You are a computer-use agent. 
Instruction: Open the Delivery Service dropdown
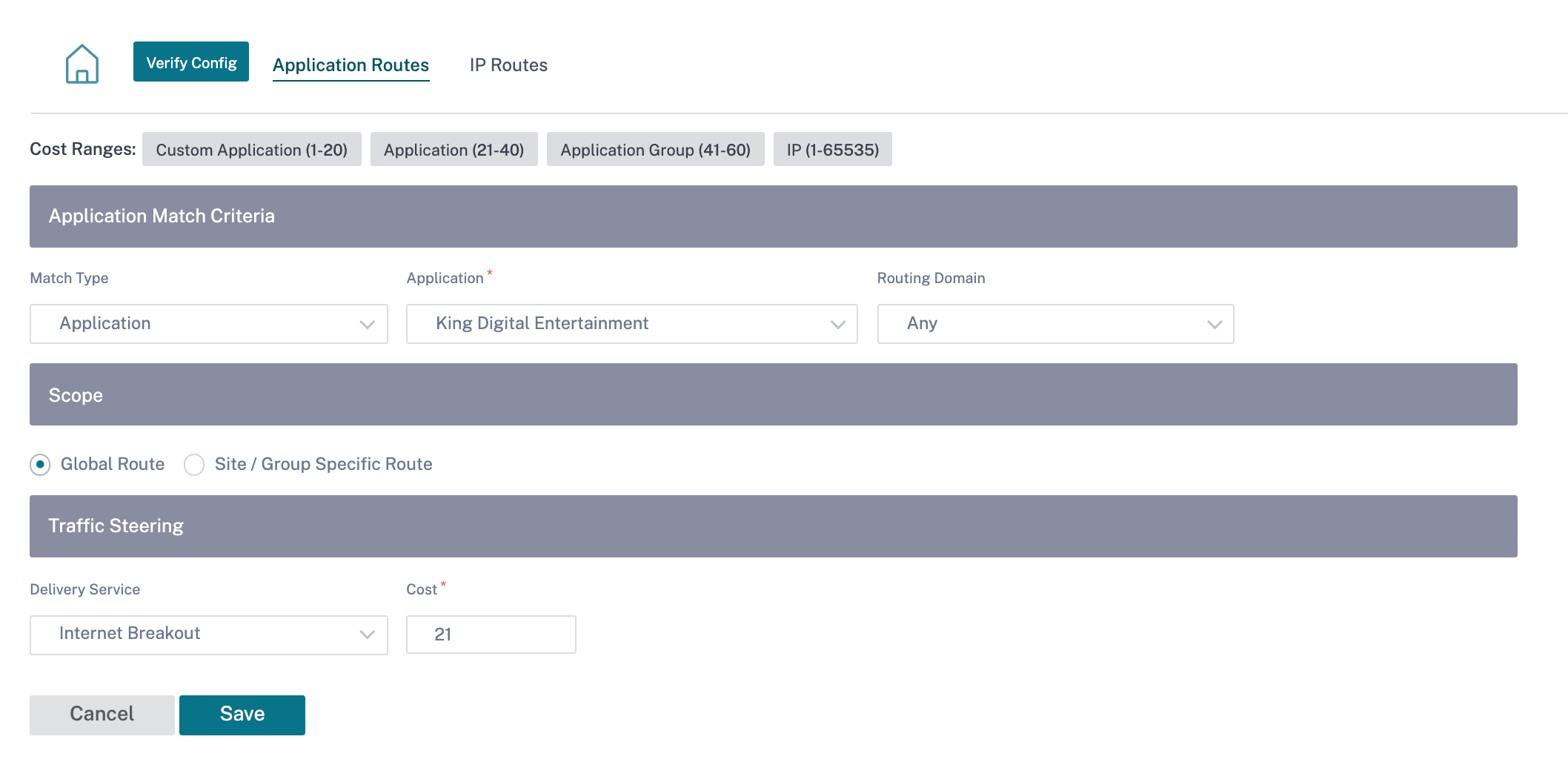click(x=209, y=635)
